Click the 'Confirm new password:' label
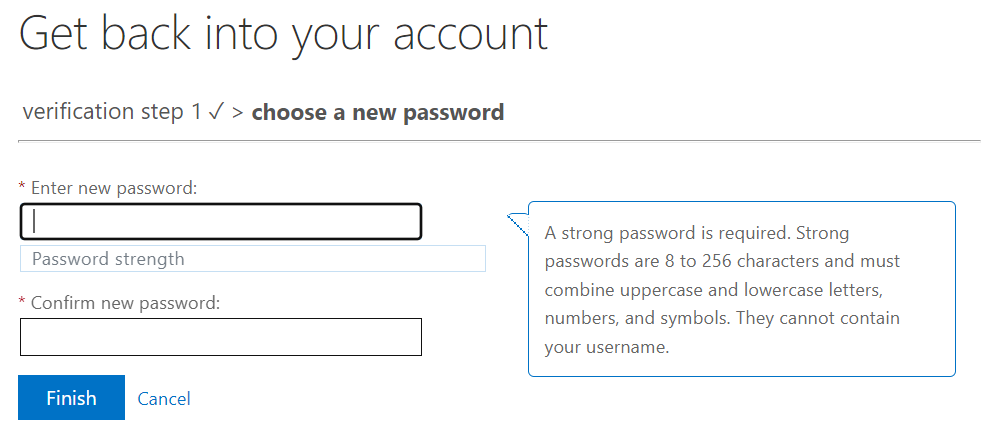This screenshot has width=993, height=439. coord(125,303)
